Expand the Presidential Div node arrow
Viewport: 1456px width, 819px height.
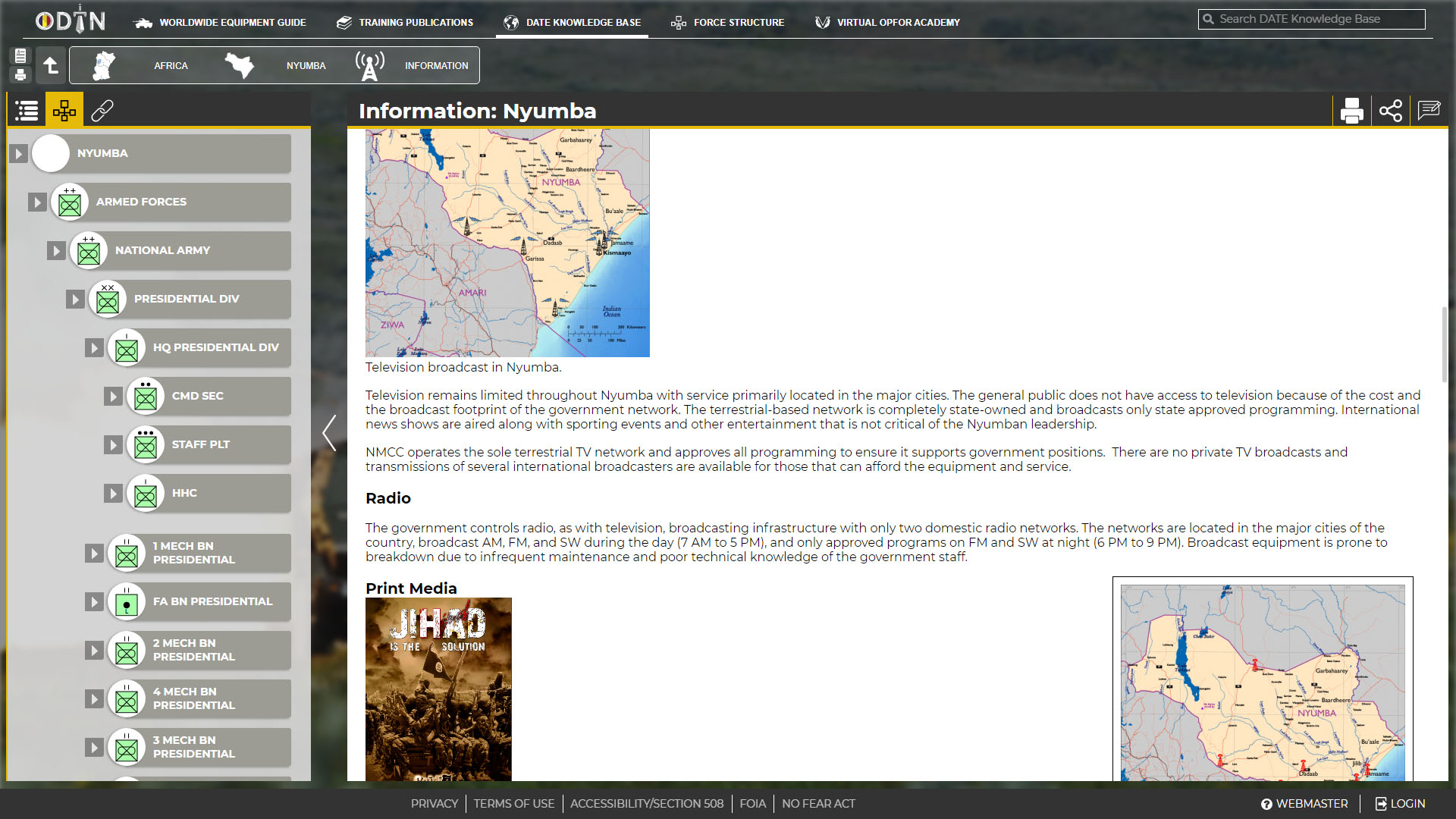(75, 299)
